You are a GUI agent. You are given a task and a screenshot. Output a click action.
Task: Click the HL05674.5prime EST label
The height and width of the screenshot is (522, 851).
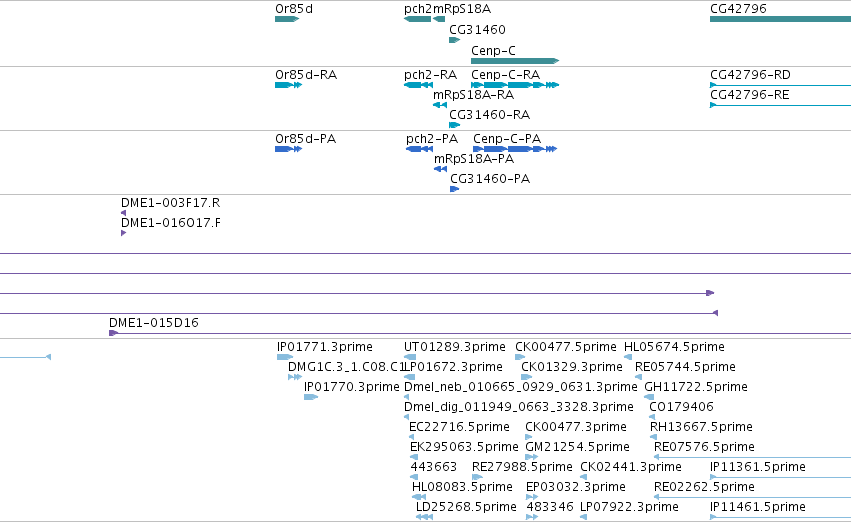point(674,347)
